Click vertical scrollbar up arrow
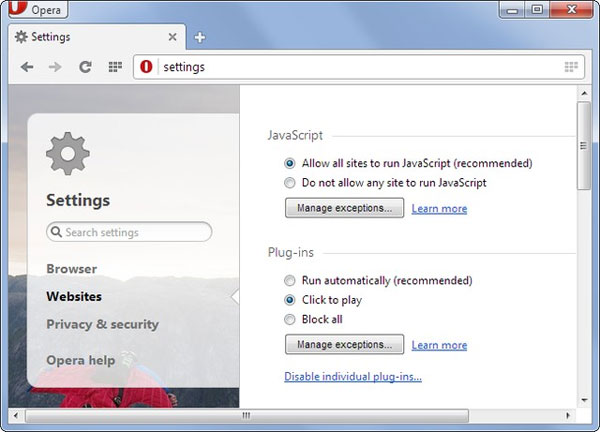600x432 pixels. coord(584,93)
